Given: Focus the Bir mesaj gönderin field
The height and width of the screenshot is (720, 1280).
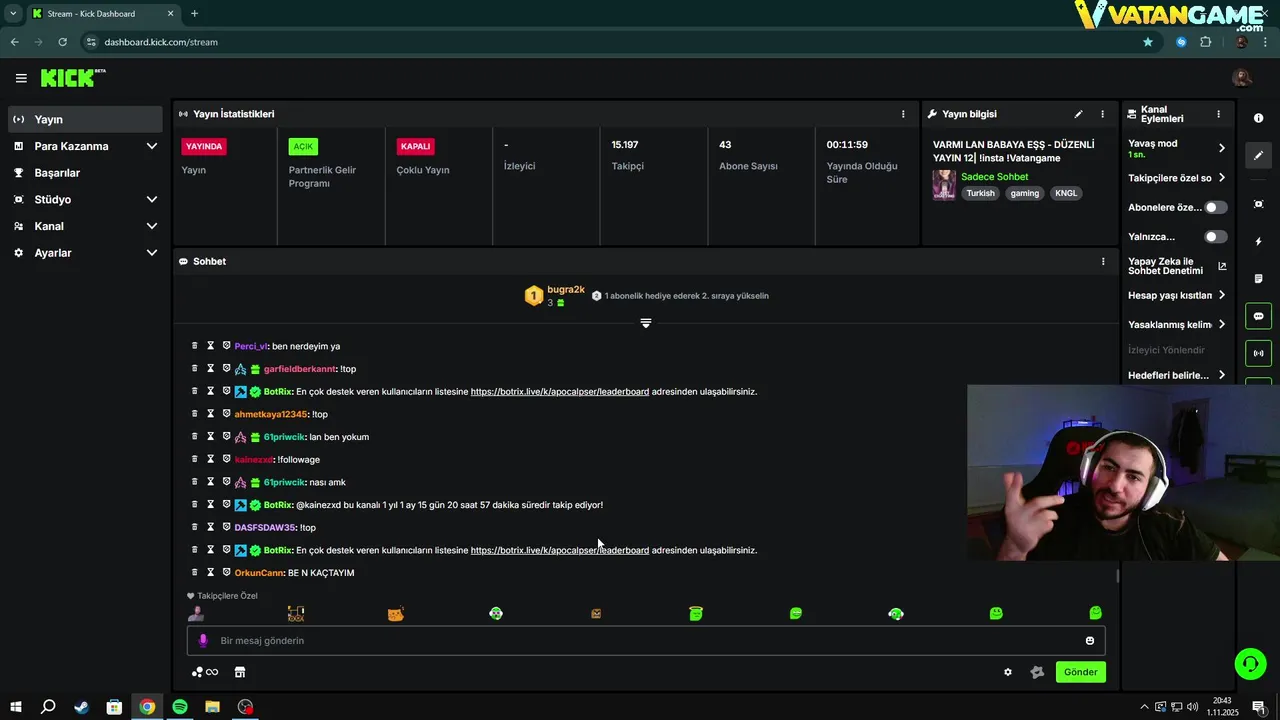Looking at the screenshot, I should tap(646, 641).
